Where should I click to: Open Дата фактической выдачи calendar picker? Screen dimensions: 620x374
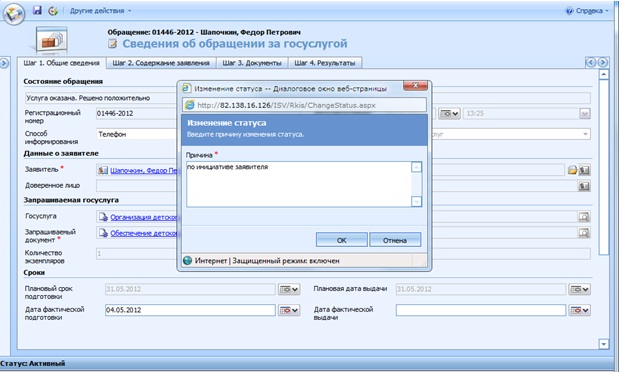pos(580,310)
